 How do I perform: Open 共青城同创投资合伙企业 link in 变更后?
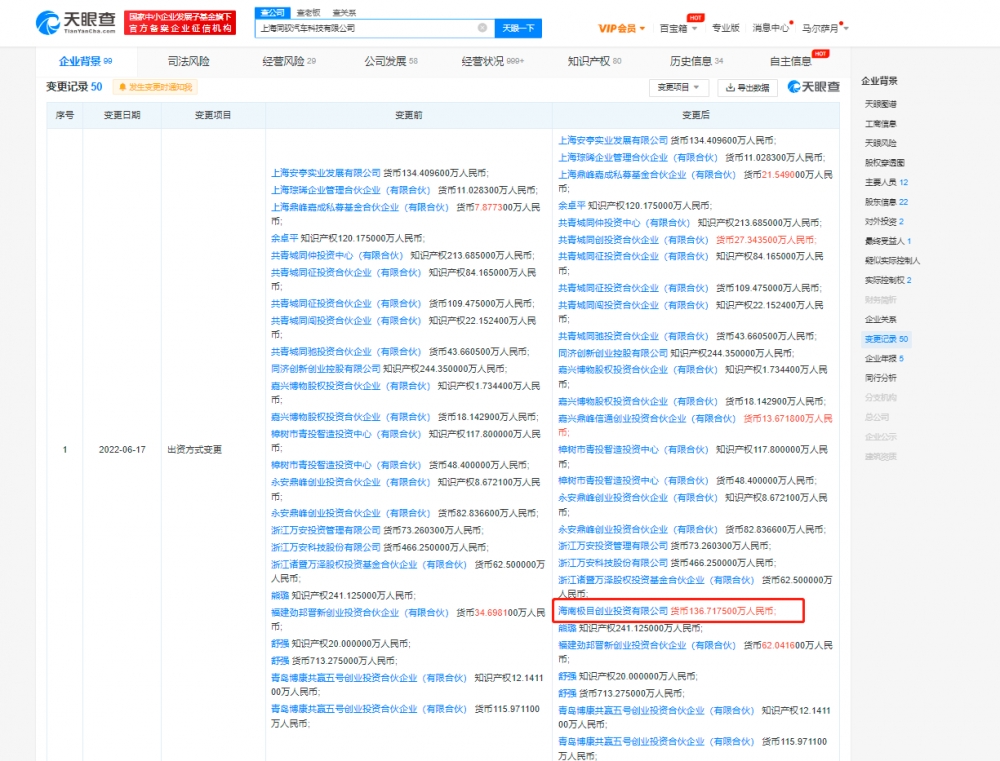click(x=633, y=240)
